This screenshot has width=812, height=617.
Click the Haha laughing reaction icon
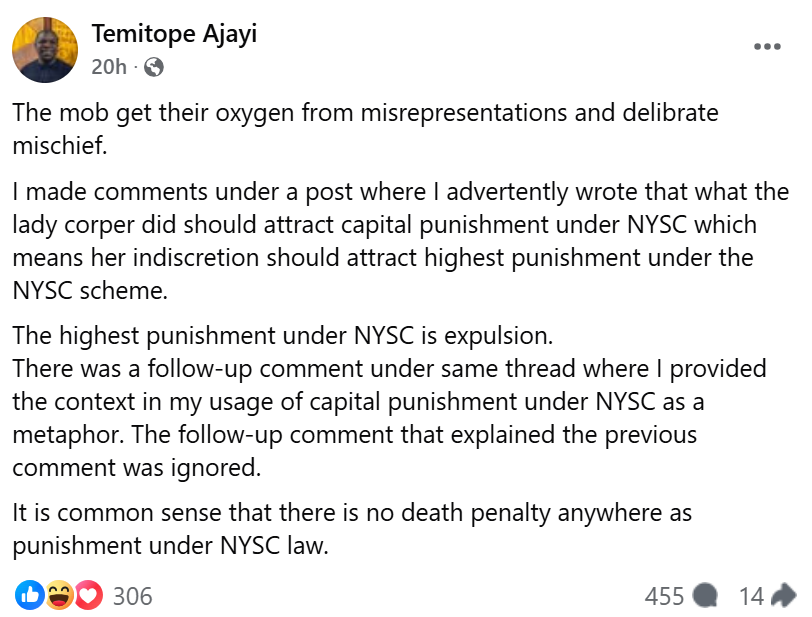click(60, 596)
